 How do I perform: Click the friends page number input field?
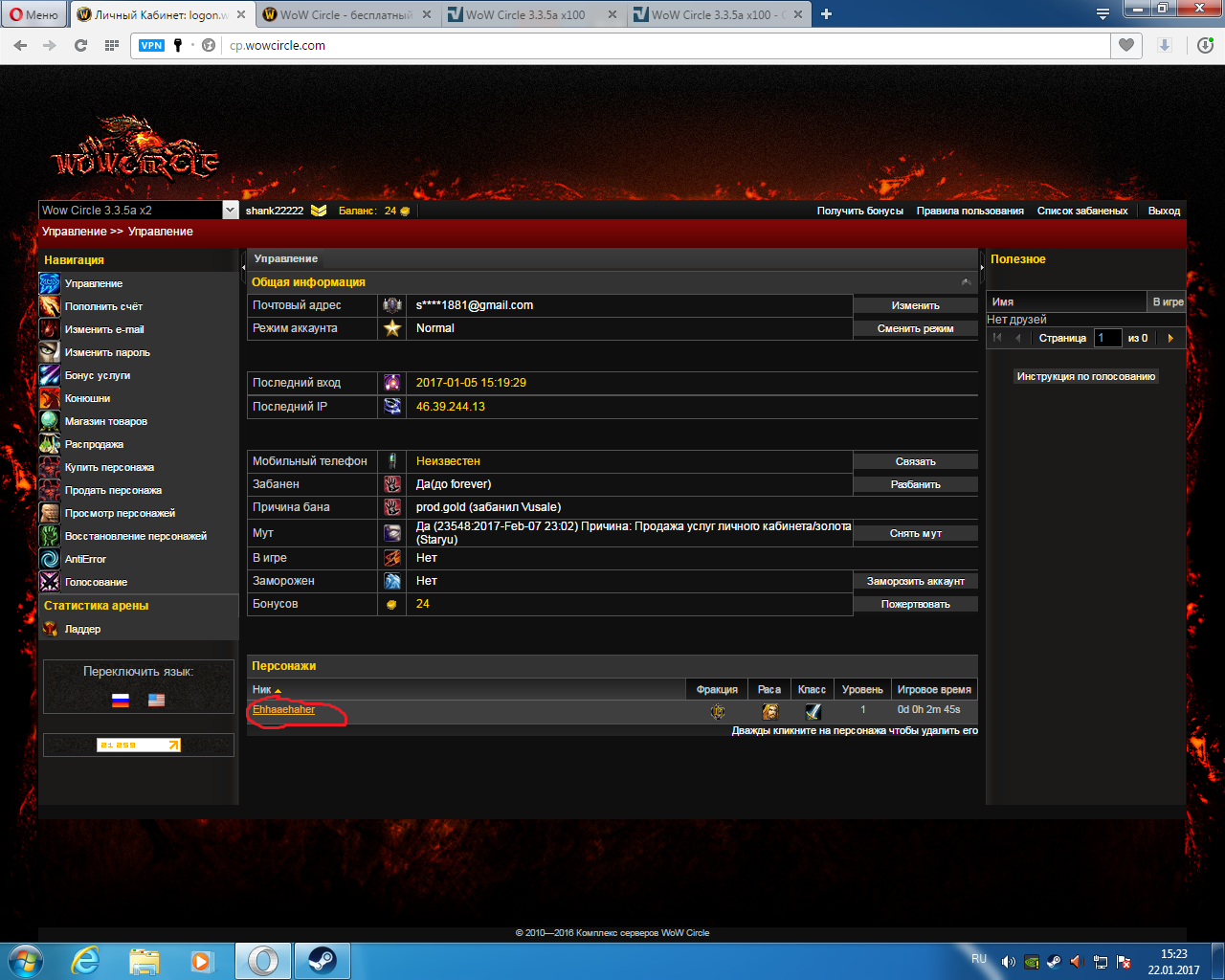(x=1107, y=338)
